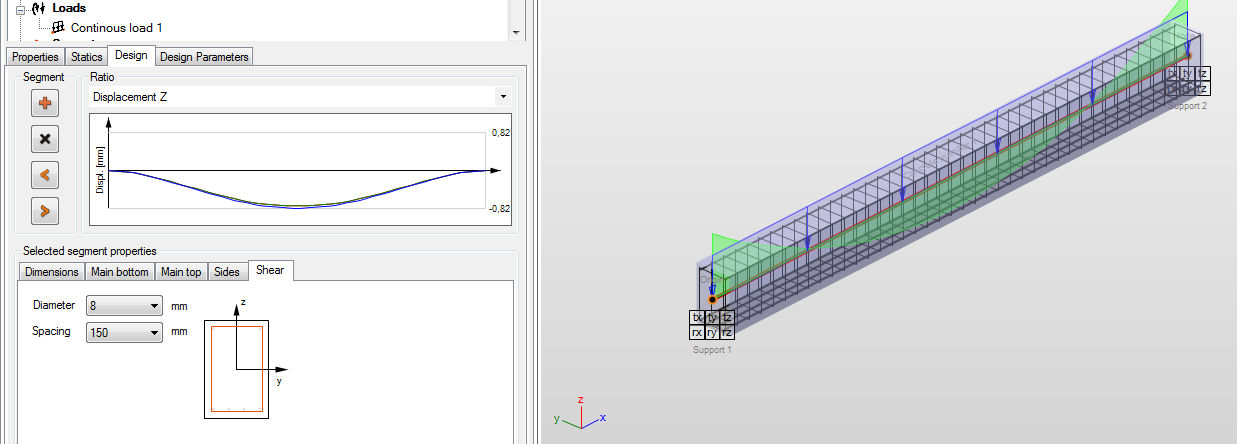Click Support 1 ry constraint box
The width and height of the screenshot is (1237, 444).
point(712,332)
